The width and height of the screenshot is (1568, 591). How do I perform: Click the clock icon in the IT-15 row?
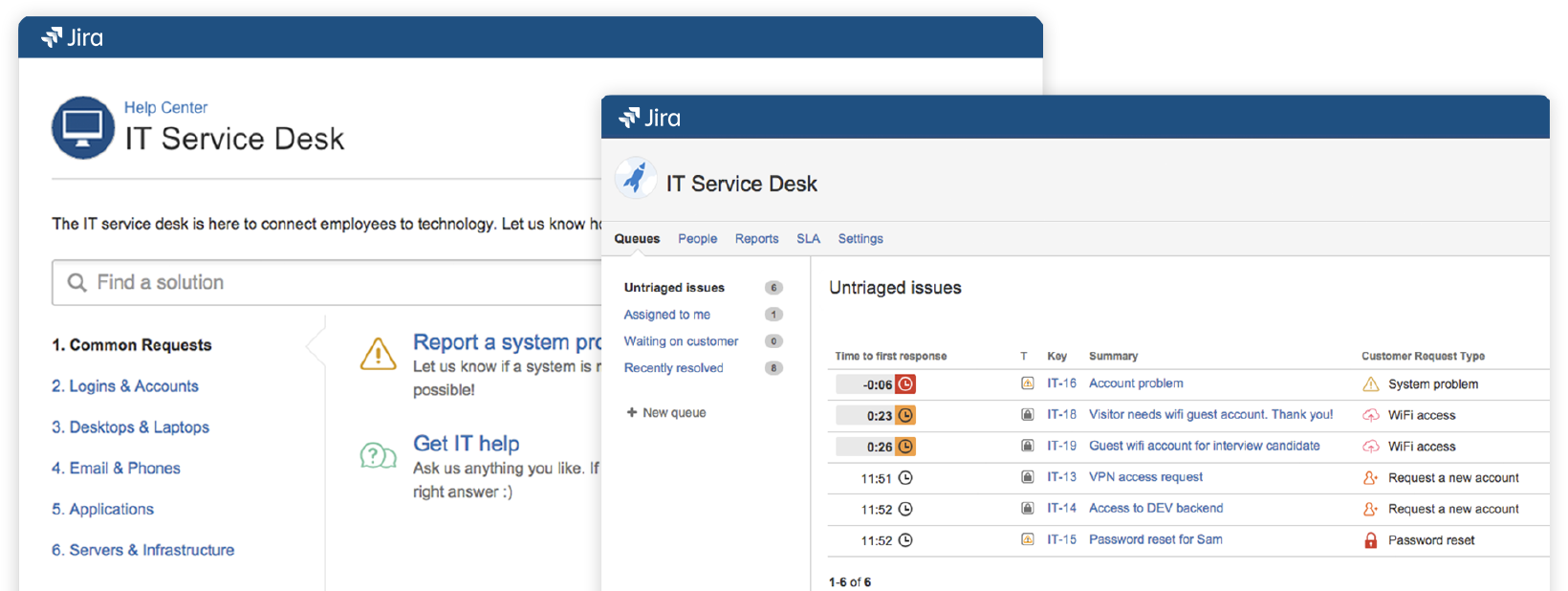click(x=905, y=540)
